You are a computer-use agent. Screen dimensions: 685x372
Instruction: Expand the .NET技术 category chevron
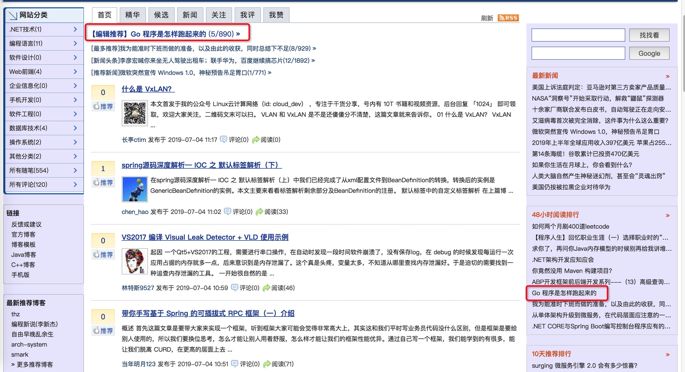click(x=75, y=29)
